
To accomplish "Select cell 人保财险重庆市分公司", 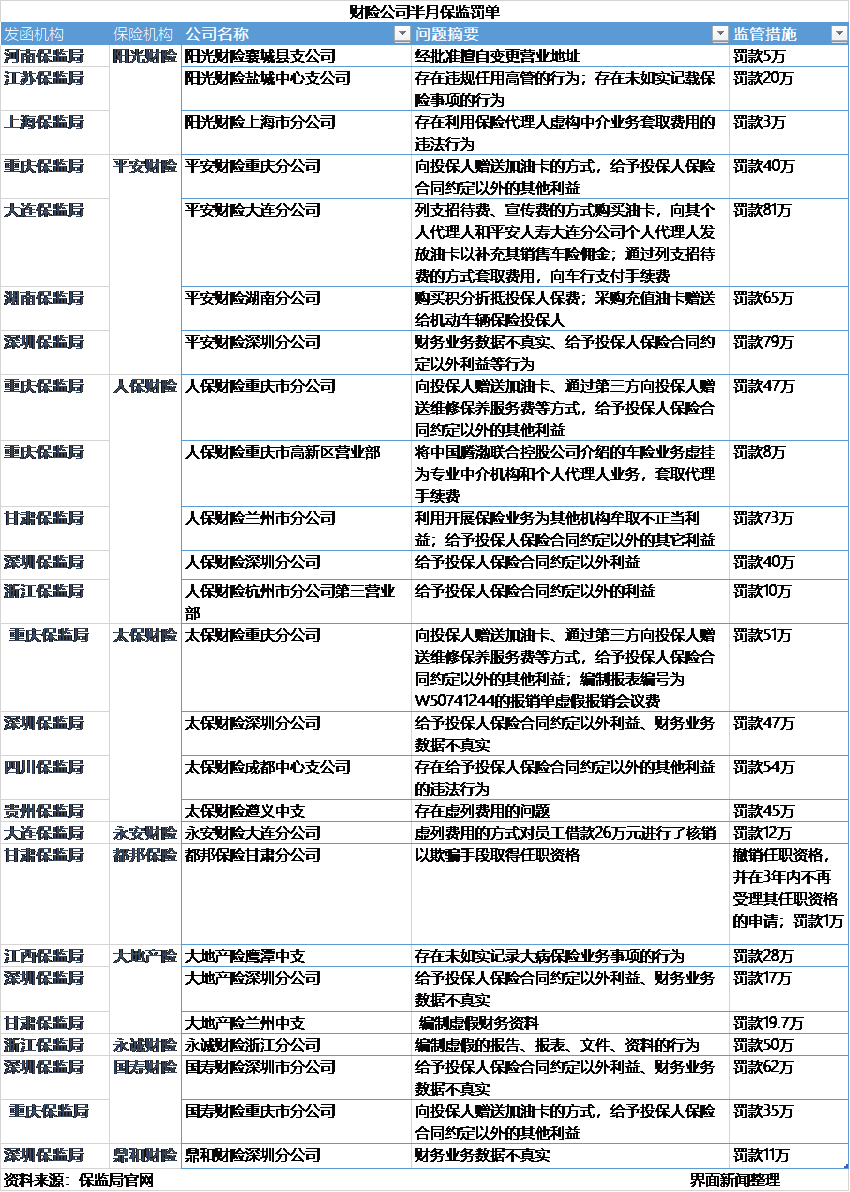I will 297,407.
